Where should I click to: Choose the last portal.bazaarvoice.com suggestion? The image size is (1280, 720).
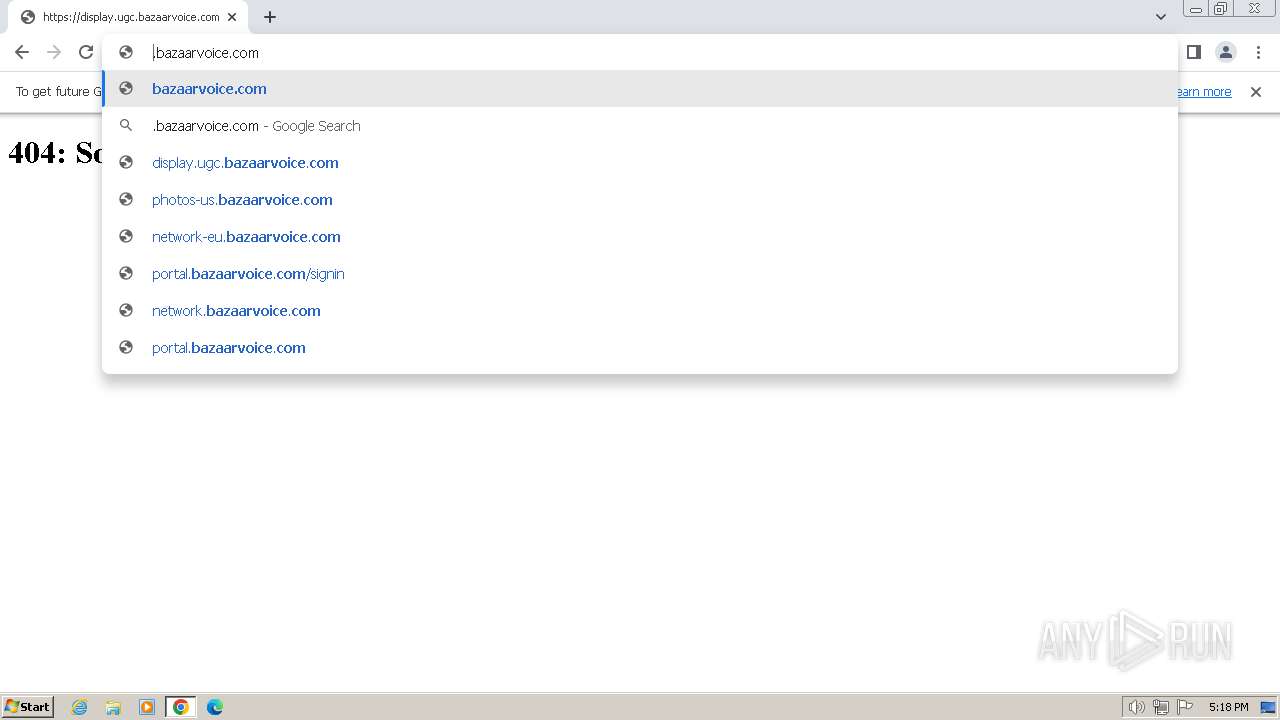click(640, 348)
